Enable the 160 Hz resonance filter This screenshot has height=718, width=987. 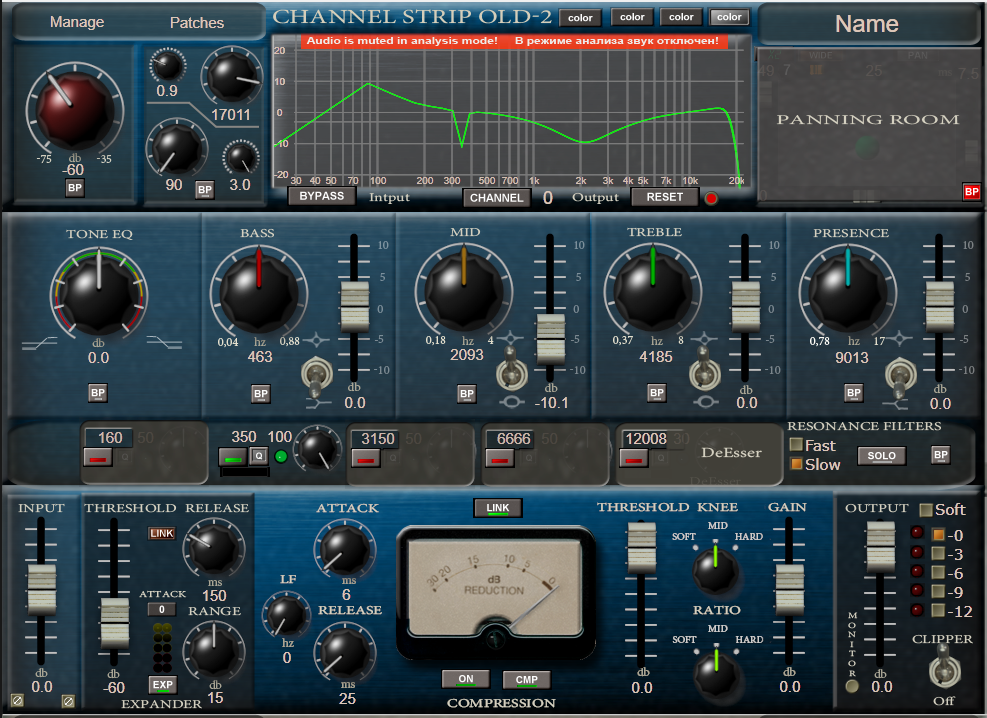(x=98, y=458)
